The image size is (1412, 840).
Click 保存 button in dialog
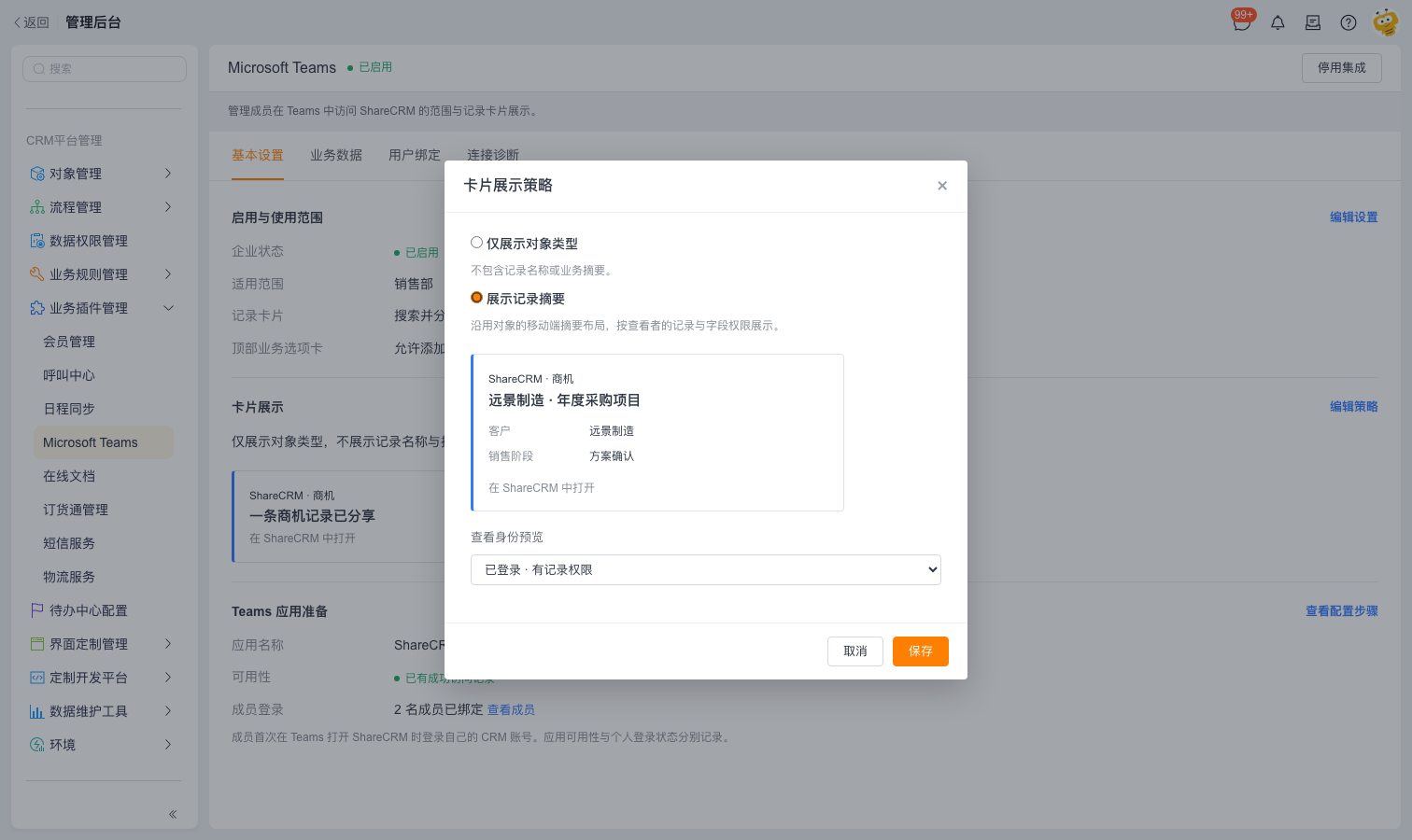pyautogui.click(x=921, y=651)
